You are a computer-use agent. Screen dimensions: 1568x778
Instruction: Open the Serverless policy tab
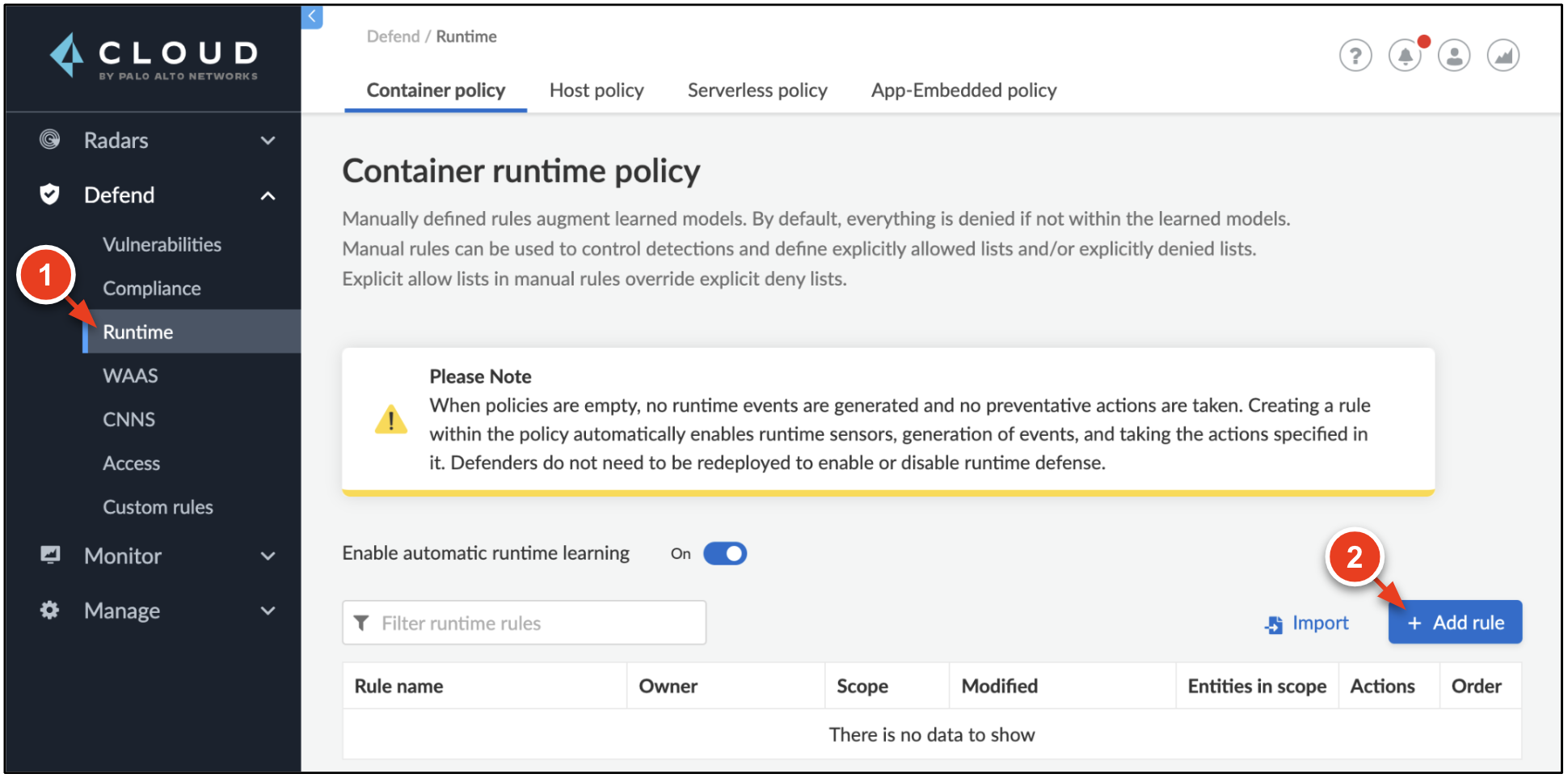[757, 91]
